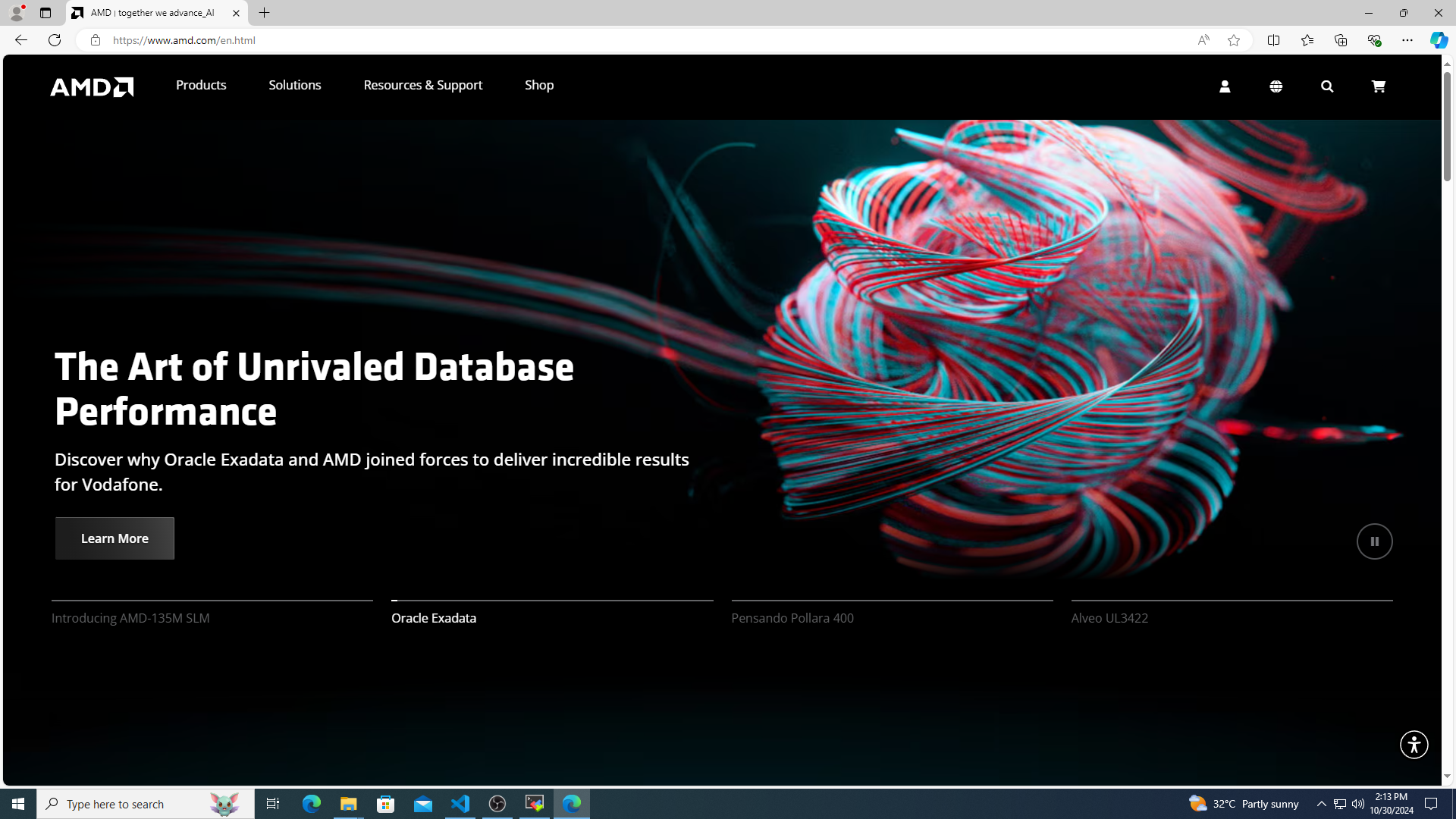The width and height of the screenshot is (1456, 819).
Task: Show hidden system tray icons
Action: [1322, 804]
